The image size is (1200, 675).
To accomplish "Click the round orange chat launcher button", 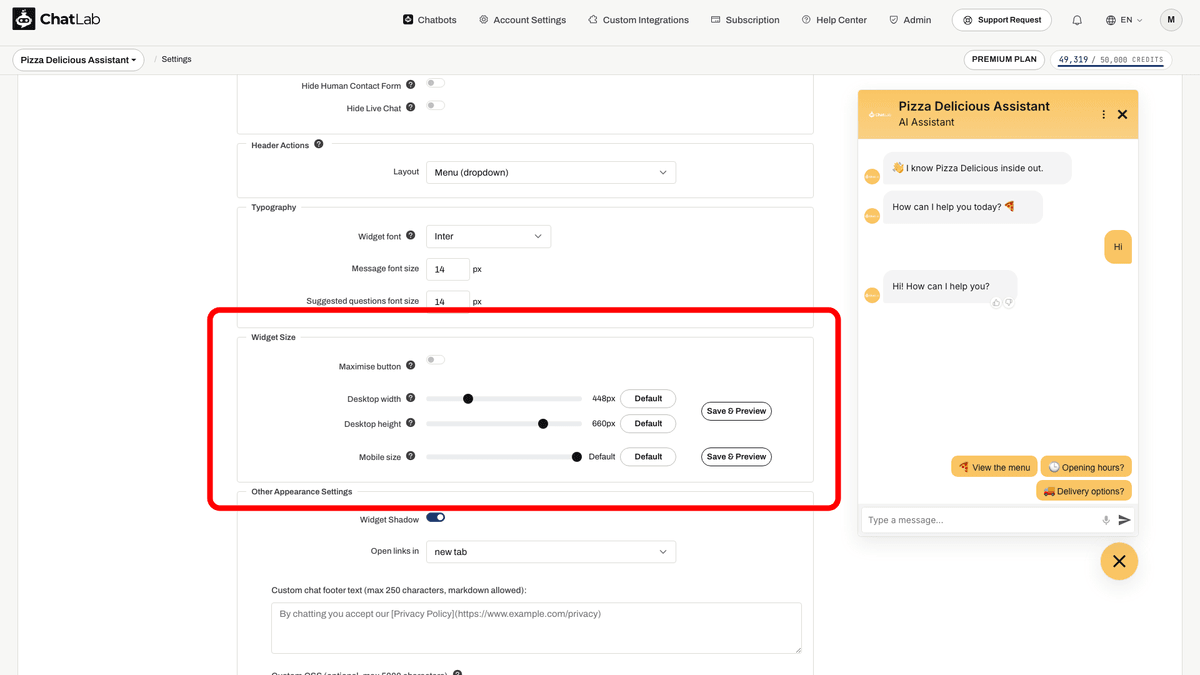I will click(1119, 561).
